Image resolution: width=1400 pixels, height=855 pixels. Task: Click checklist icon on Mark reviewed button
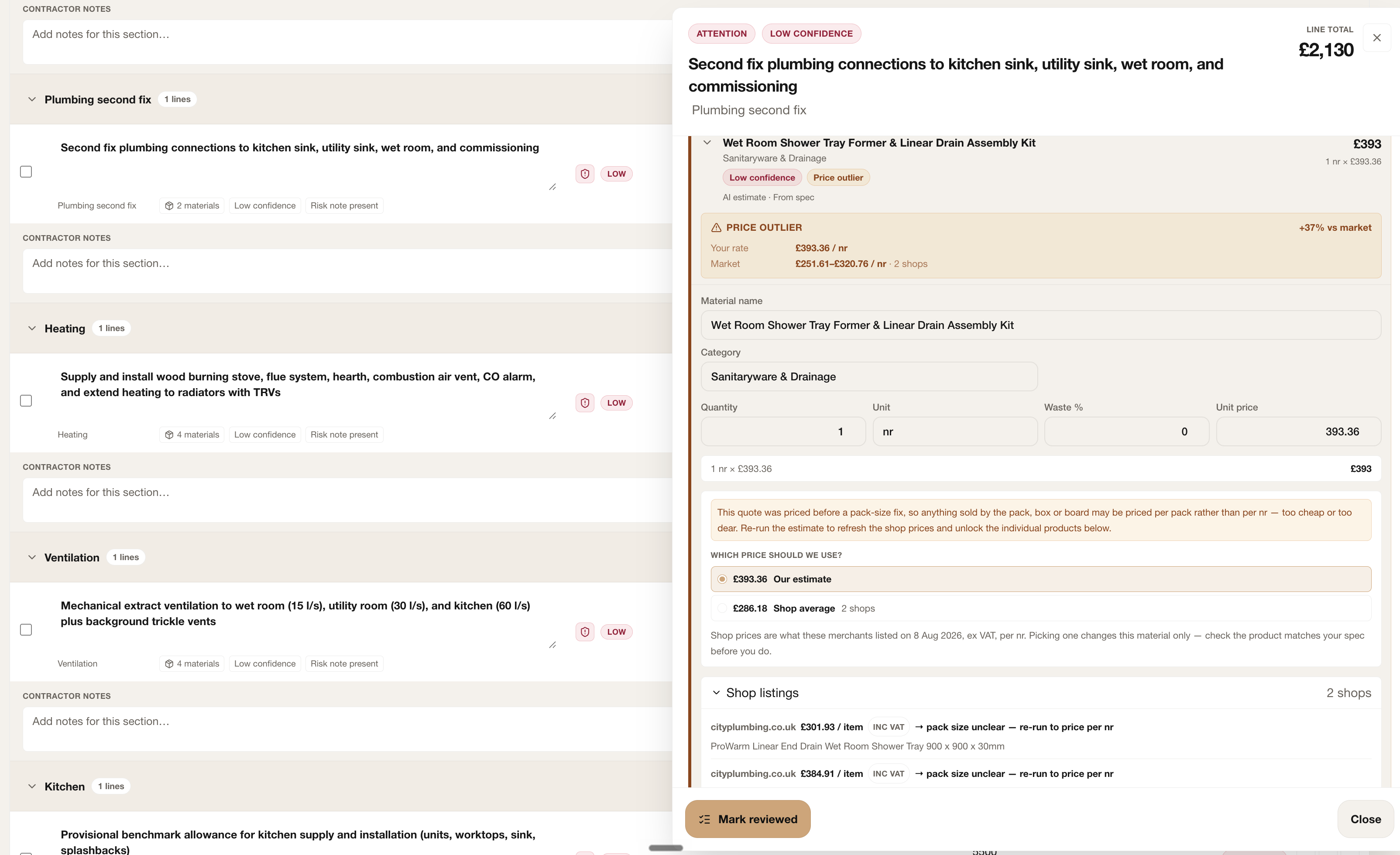point(704,819)
